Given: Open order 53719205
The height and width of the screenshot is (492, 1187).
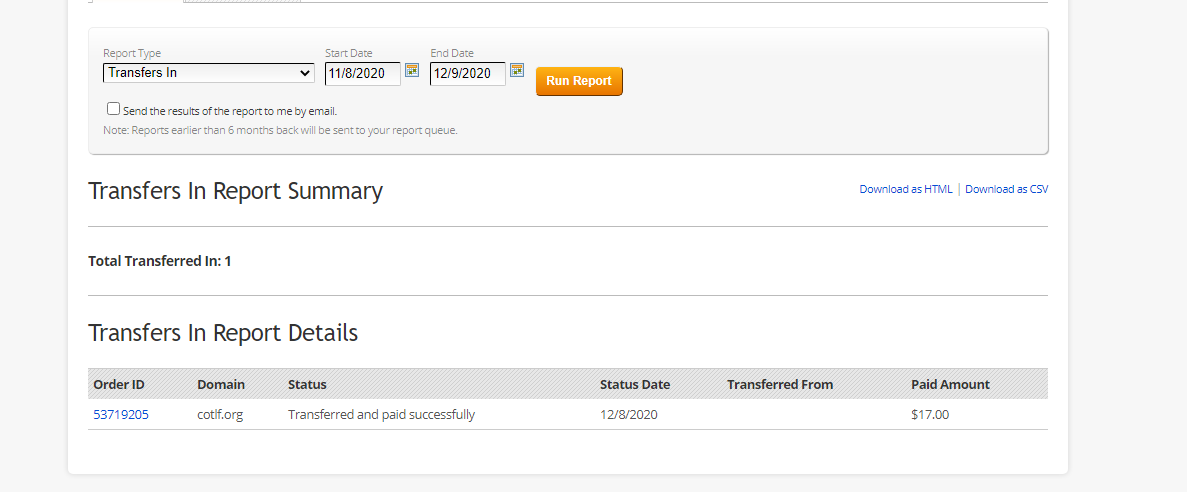Looking at the screenshot, I should point(121,415).
